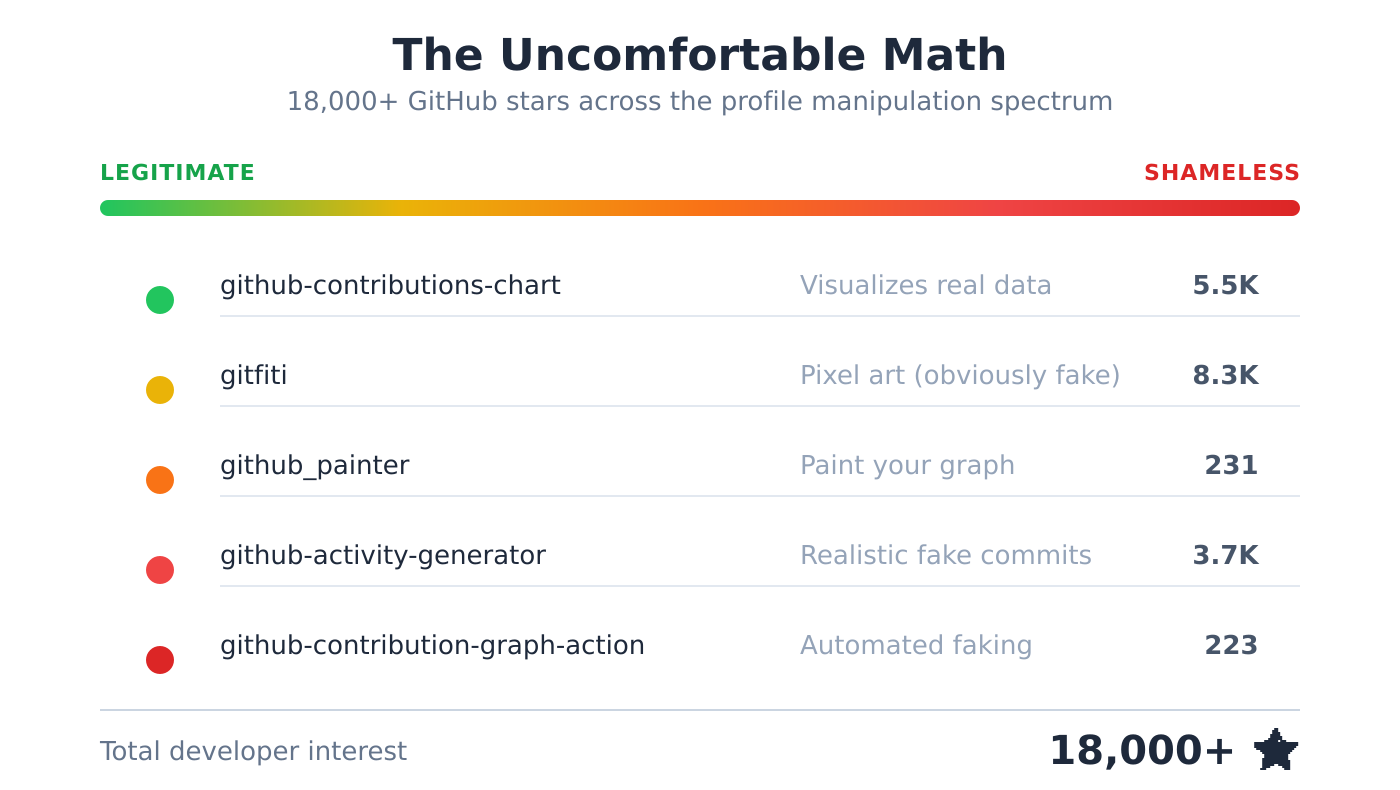Click the middle of the gradient spectrum bar
Screen dimensions: 1400x790
(700, 208)
